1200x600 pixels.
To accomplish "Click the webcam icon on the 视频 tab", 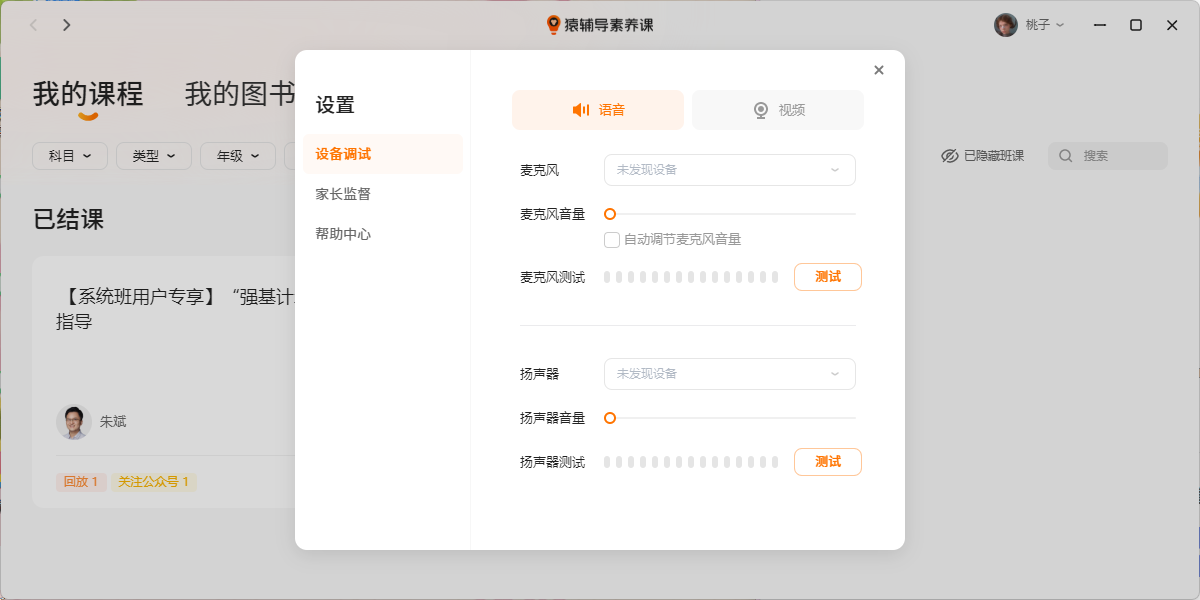I will [x=760, y=109].
